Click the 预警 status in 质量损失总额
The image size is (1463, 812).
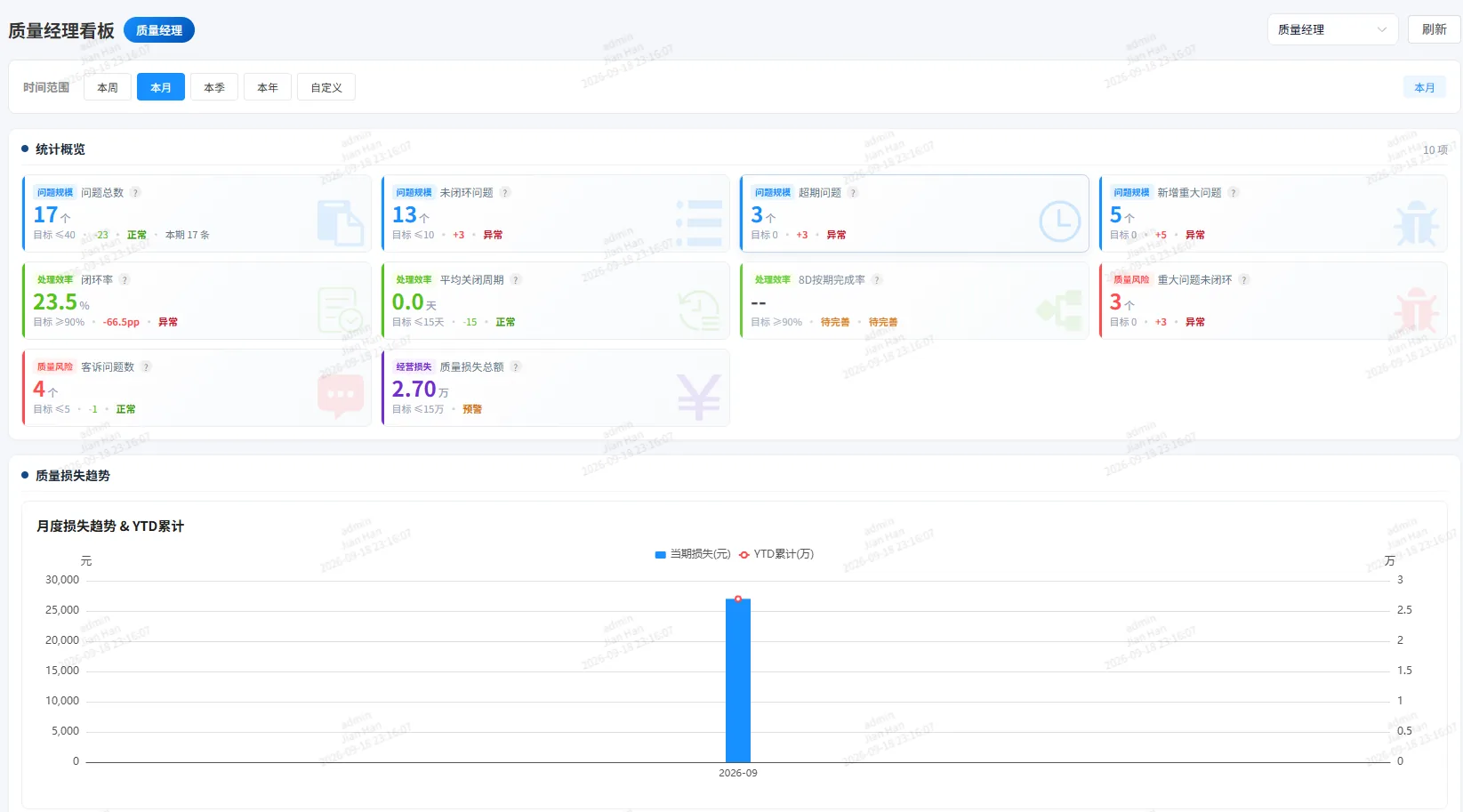coord(472,409)
